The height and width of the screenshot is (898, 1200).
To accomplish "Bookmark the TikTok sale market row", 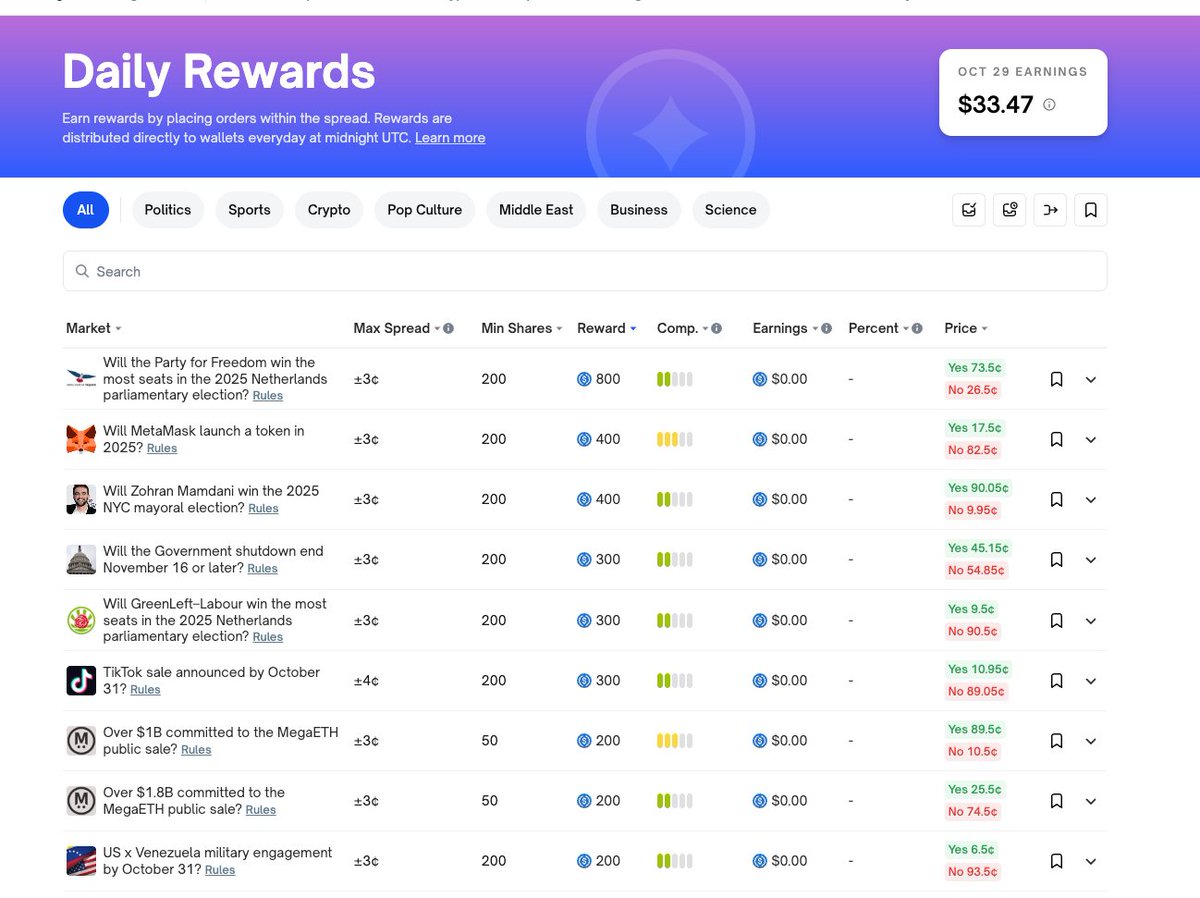I will (1056, 681).
